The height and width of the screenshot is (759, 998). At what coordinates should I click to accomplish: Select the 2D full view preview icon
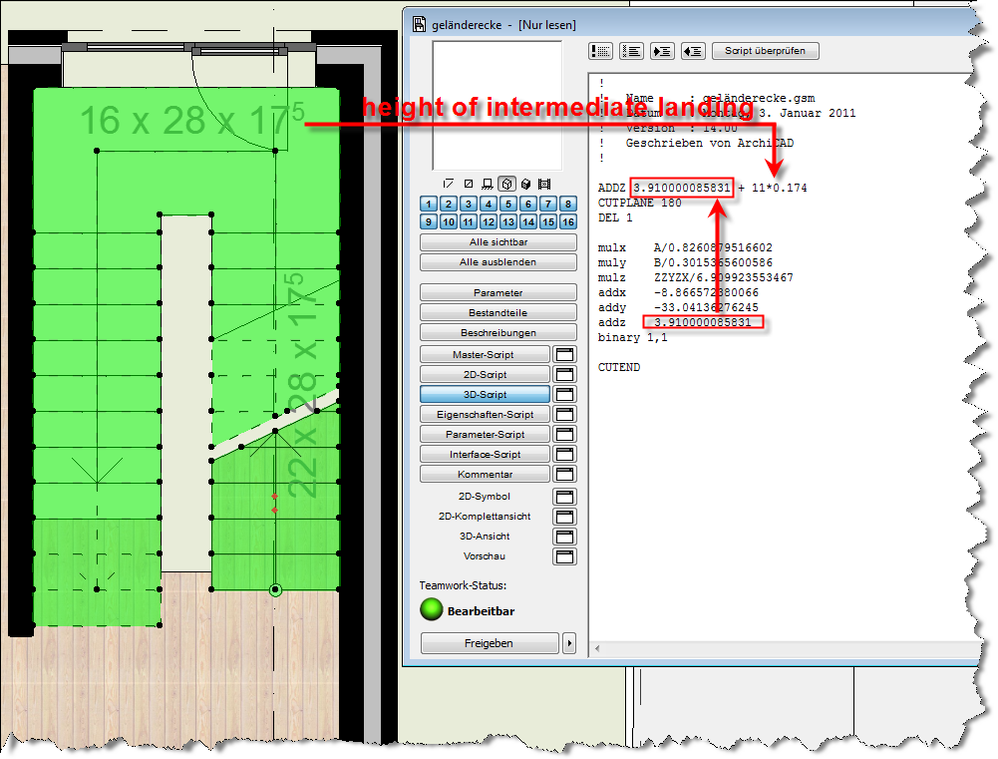[468, 184]
